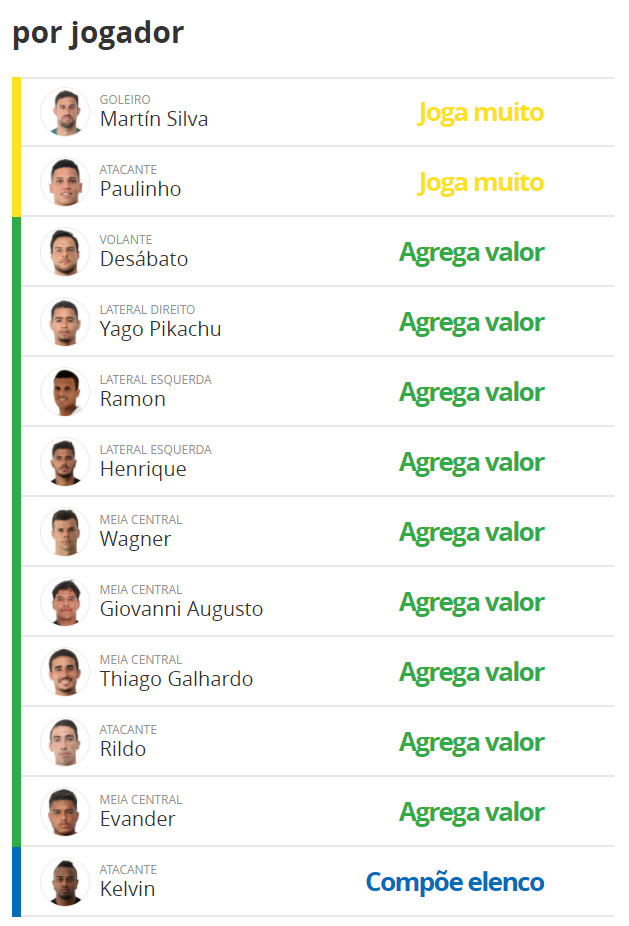This screenshot has height=926, width=629.
Task: Click the "por jogador" heading
Action: [98, 32]
